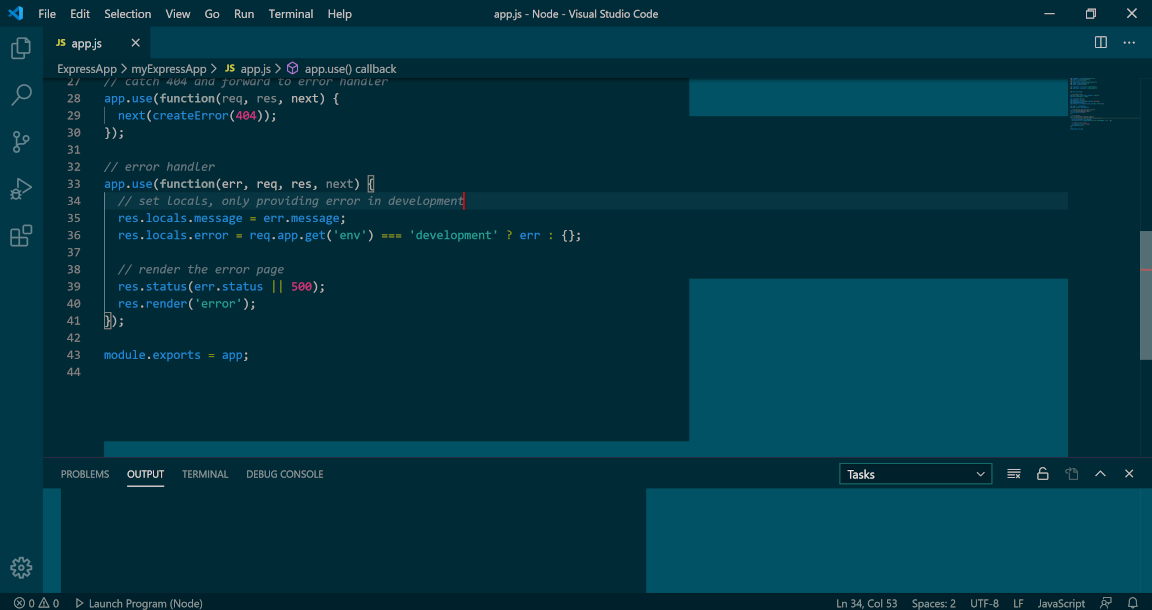Screen dimensions: 1152x610
Task: Open the Selection menu
Action: tap(128, 14)
